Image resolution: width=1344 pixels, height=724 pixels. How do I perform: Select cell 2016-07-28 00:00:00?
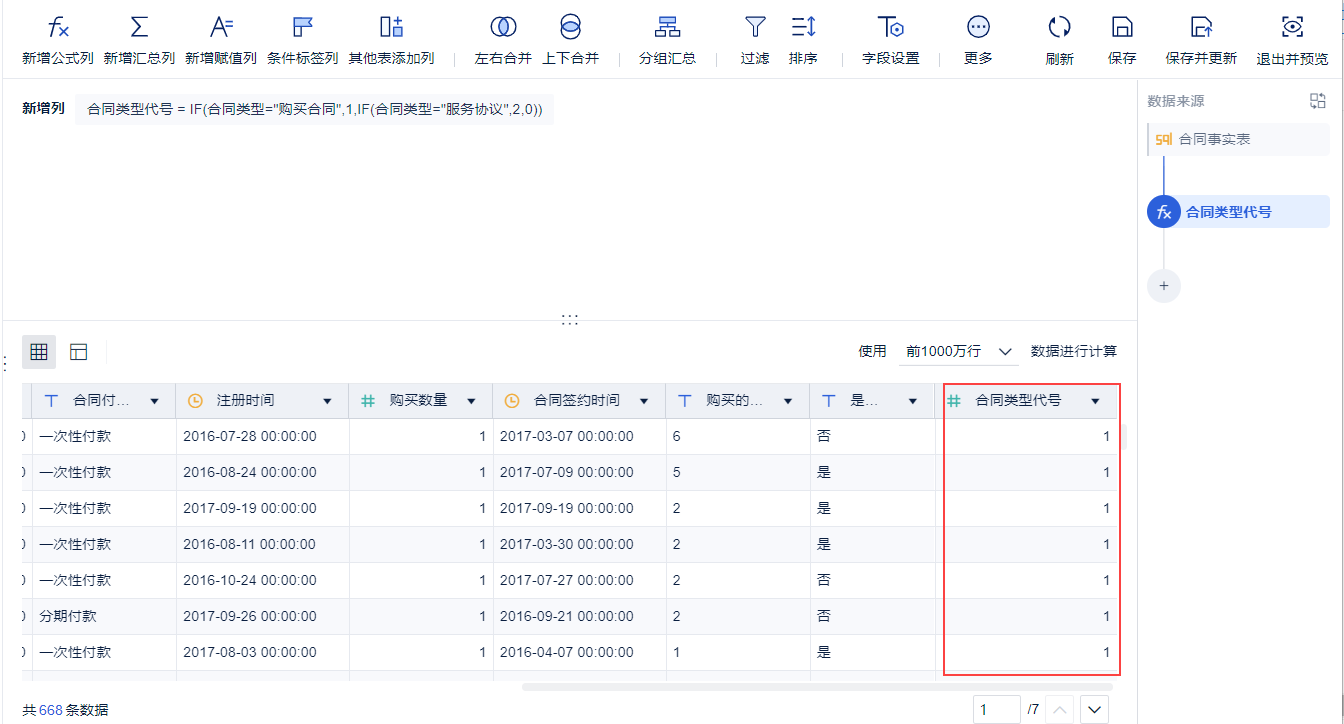263,437
